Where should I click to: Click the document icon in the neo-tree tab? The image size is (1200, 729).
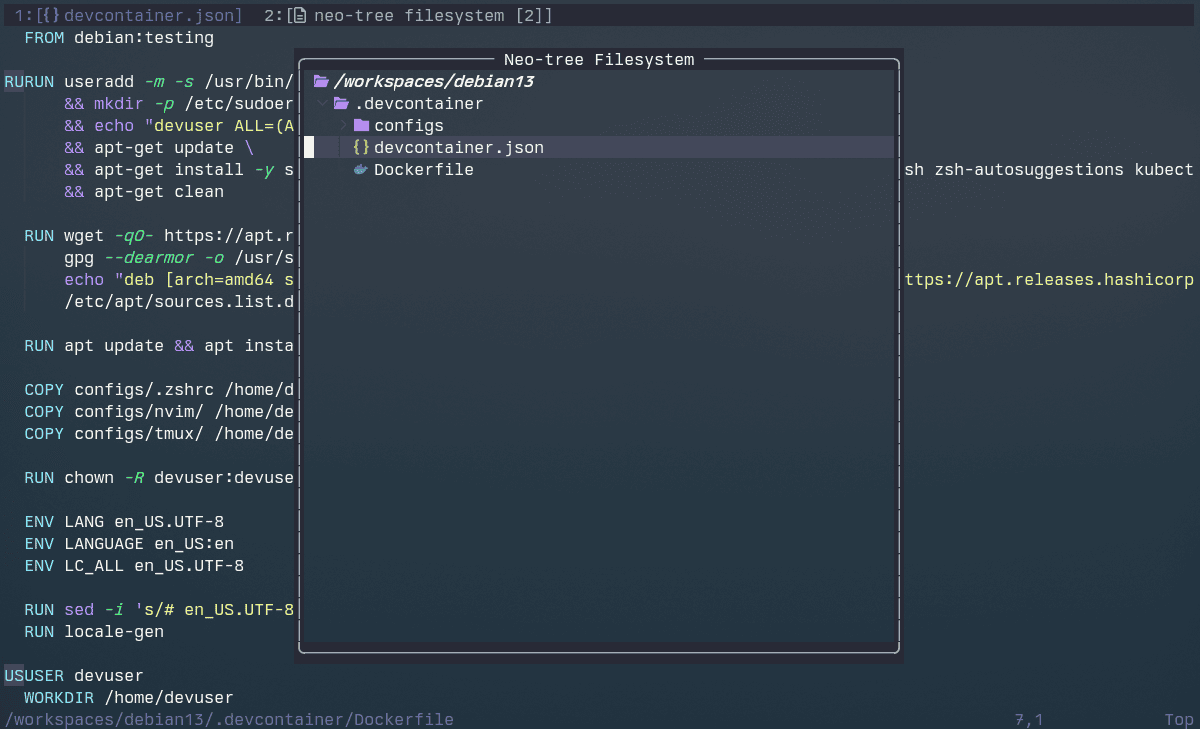tap(299, 16)
